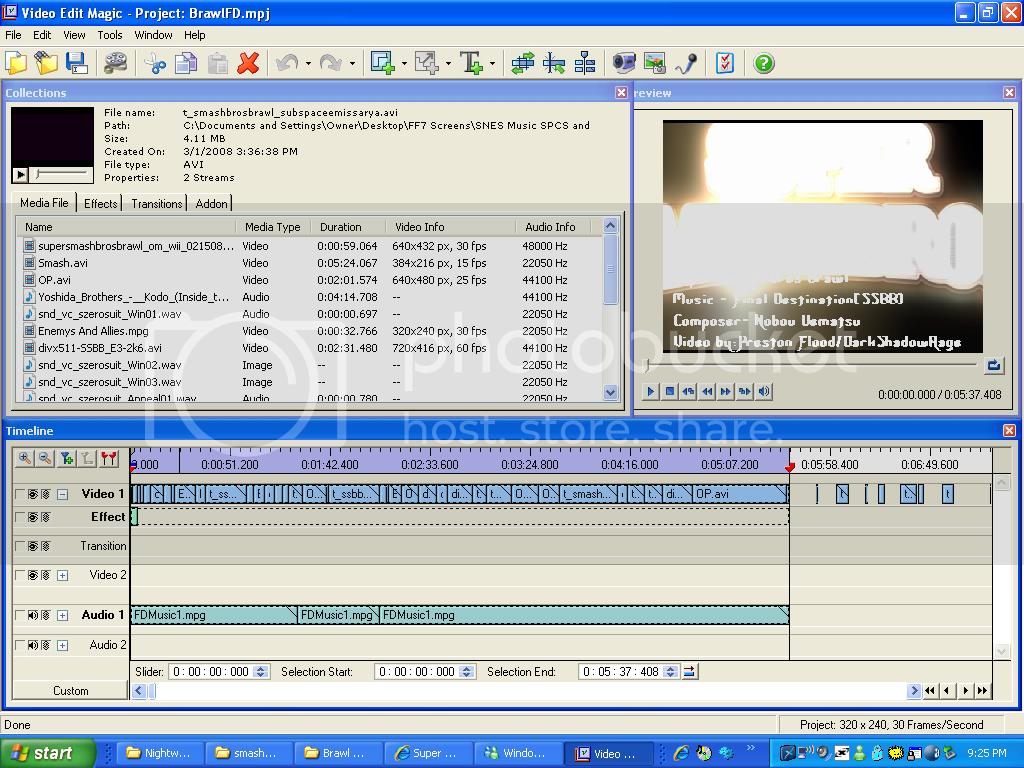Tick the Audio 1 track checkbox
This screenshot has width=1024, height=768.
(20, 615)
